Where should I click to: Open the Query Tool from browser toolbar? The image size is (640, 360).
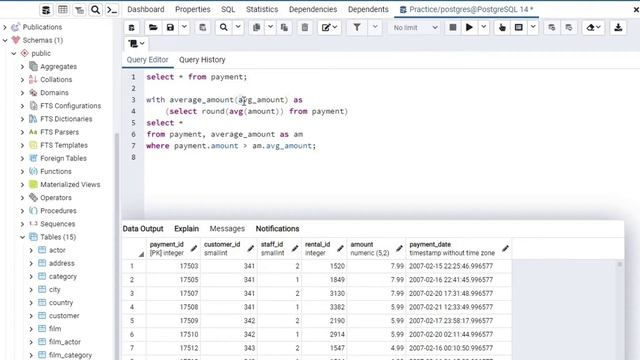pyautogui.click(x=46, y=9)
